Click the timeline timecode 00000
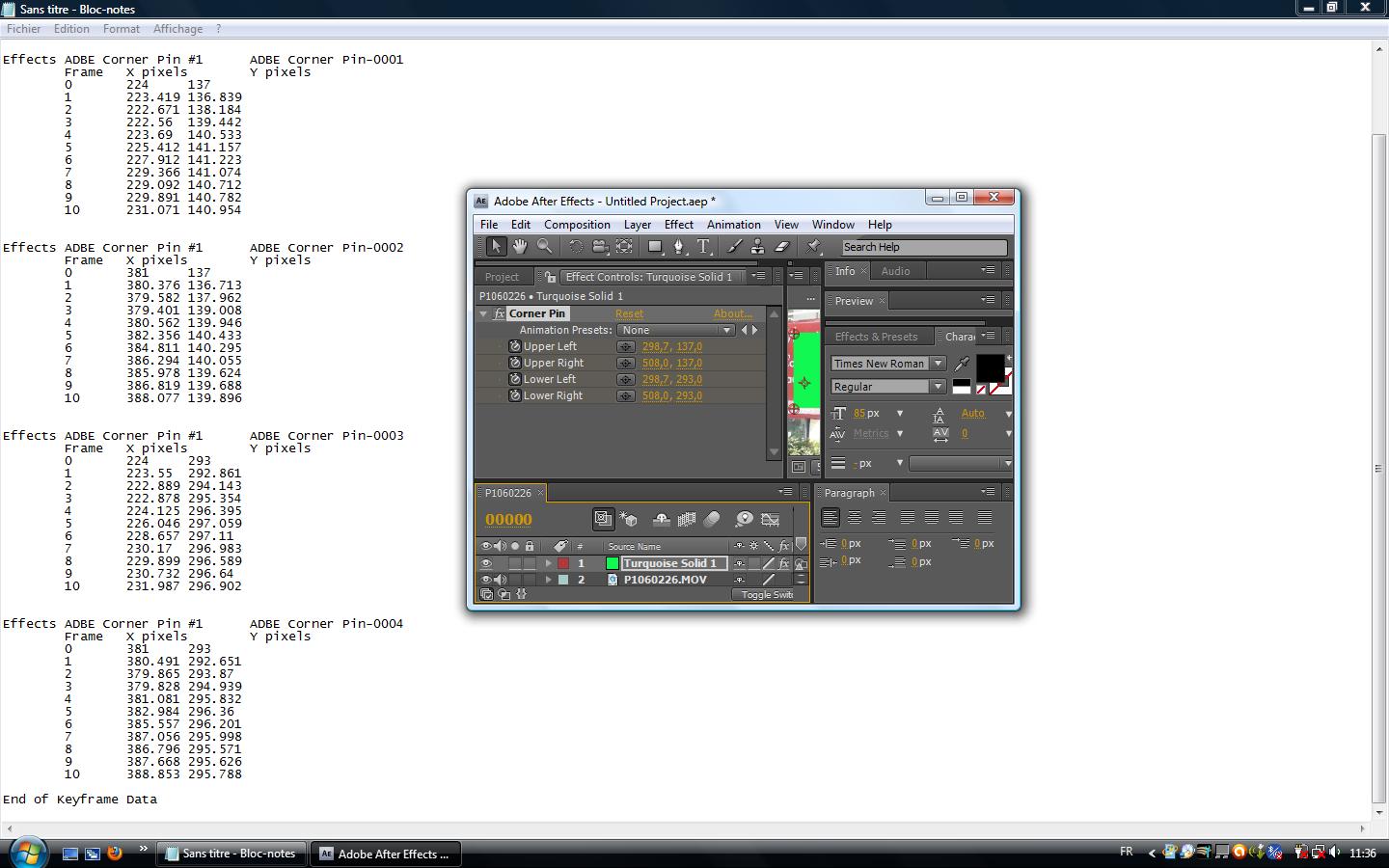The image size is (1389, 868). pos(508,520)
